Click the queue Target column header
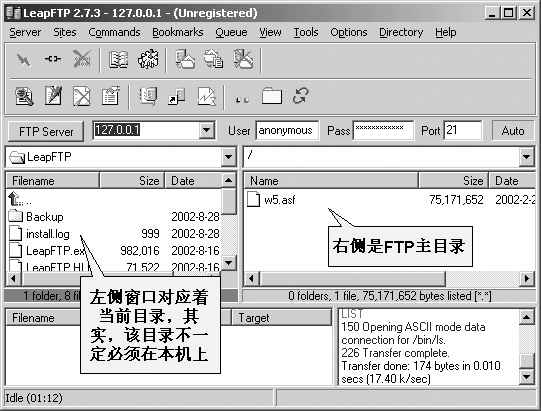This screenshot has height=411, width=541. 281,317
